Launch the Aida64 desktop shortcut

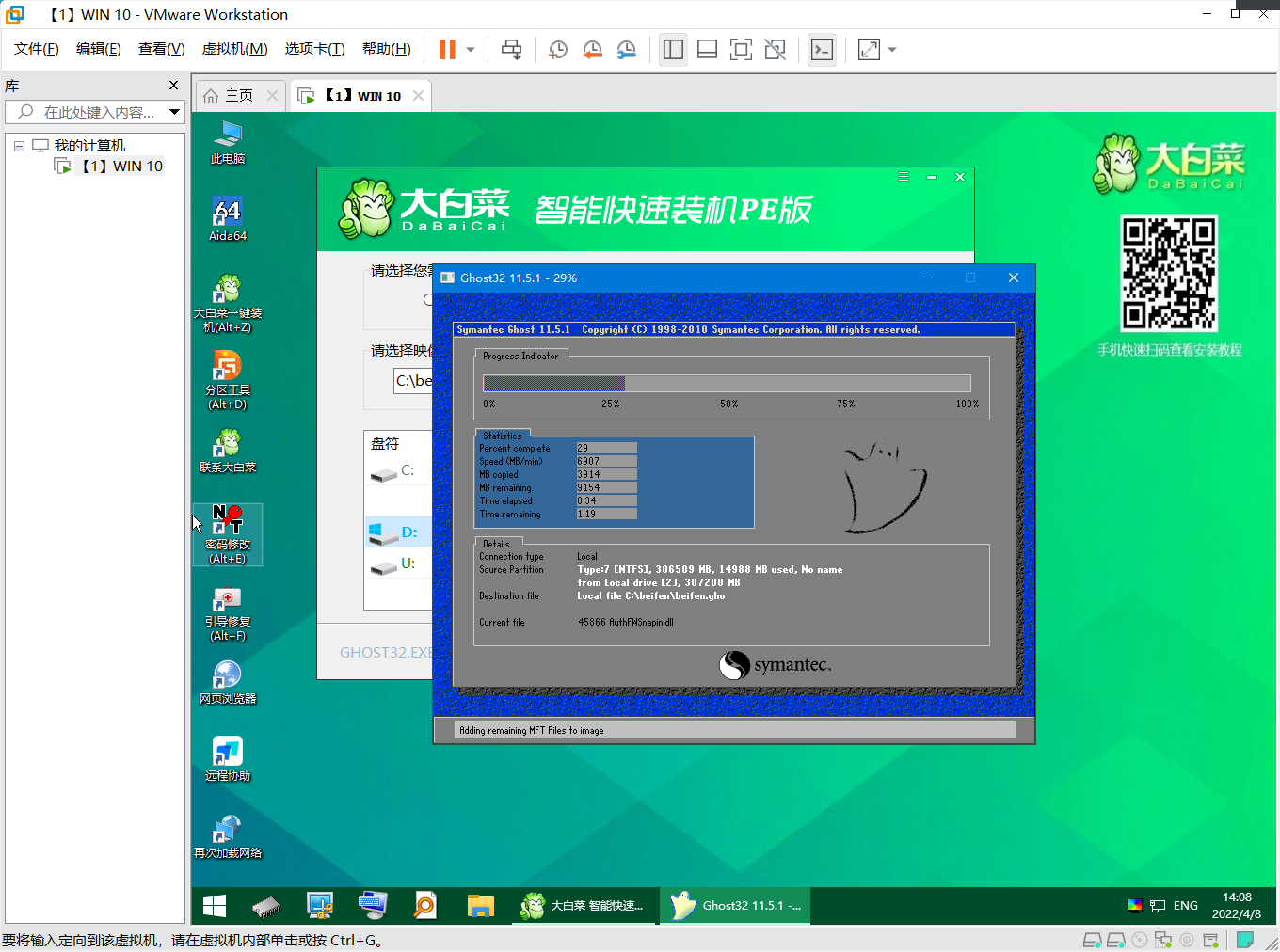coord(228,220)
